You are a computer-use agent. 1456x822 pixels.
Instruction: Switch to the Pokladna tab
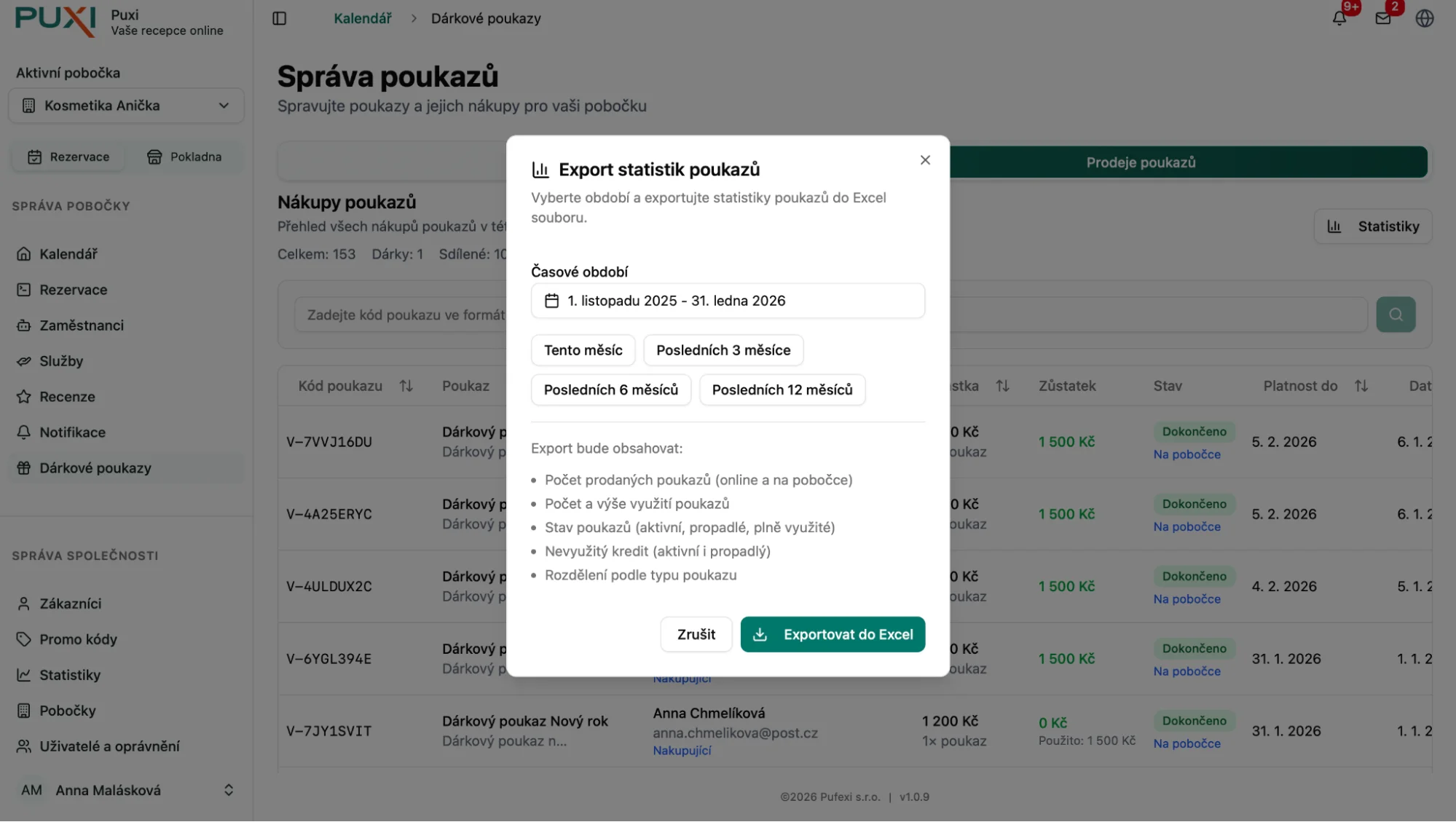[x=186, y=156]
